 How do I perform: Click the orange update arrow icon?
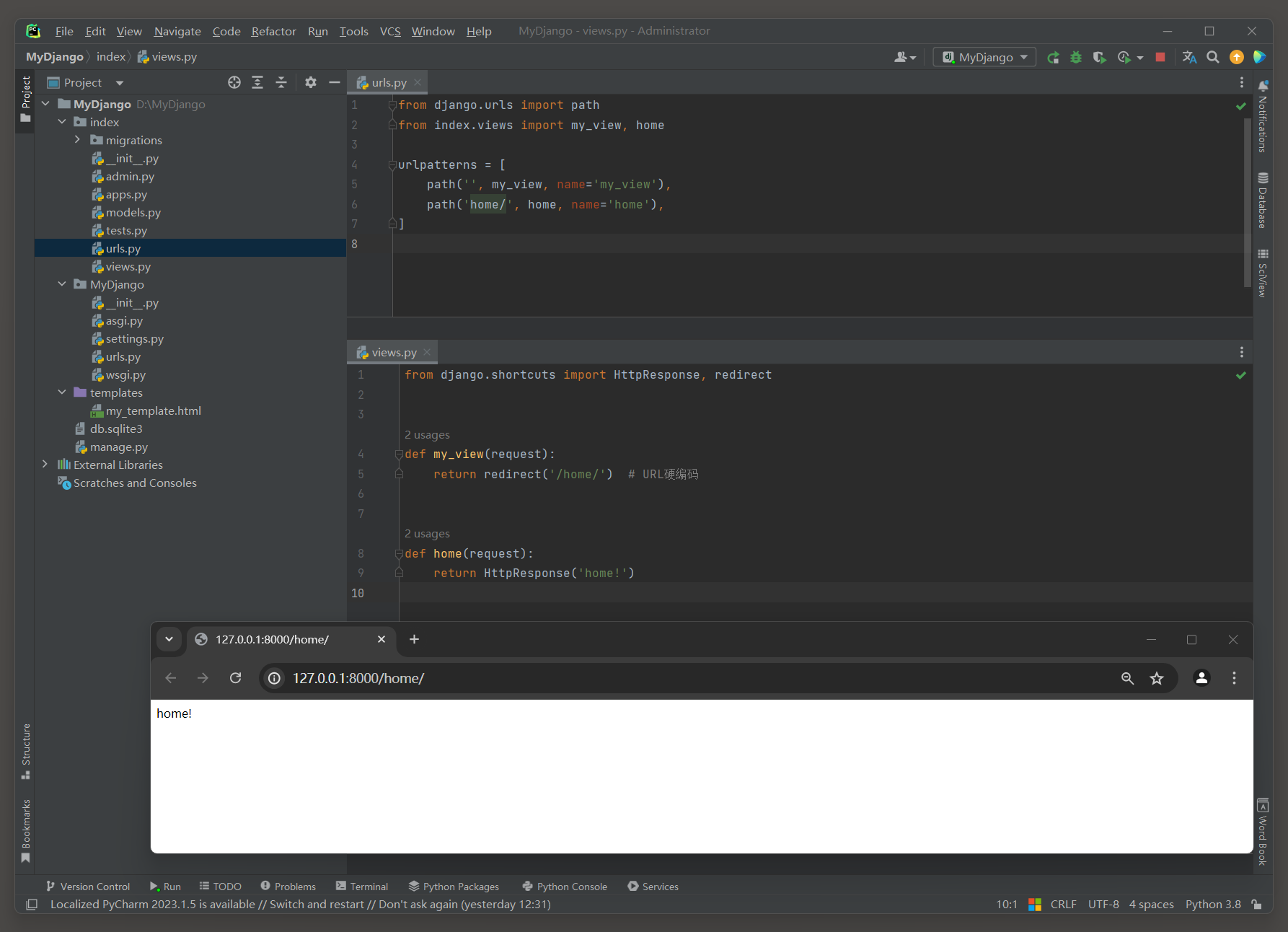pos(1237,57)
